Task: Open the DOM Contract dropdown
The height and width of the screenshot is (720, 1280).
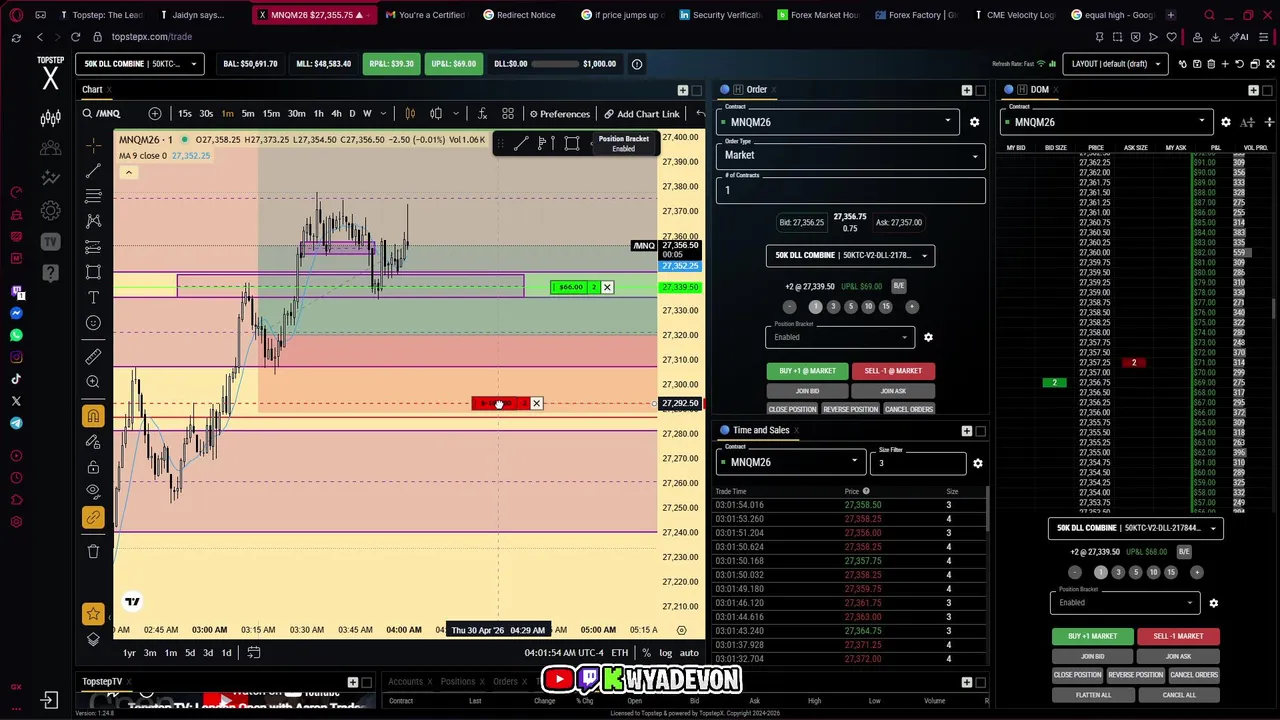Action: tap(1106, 122)
